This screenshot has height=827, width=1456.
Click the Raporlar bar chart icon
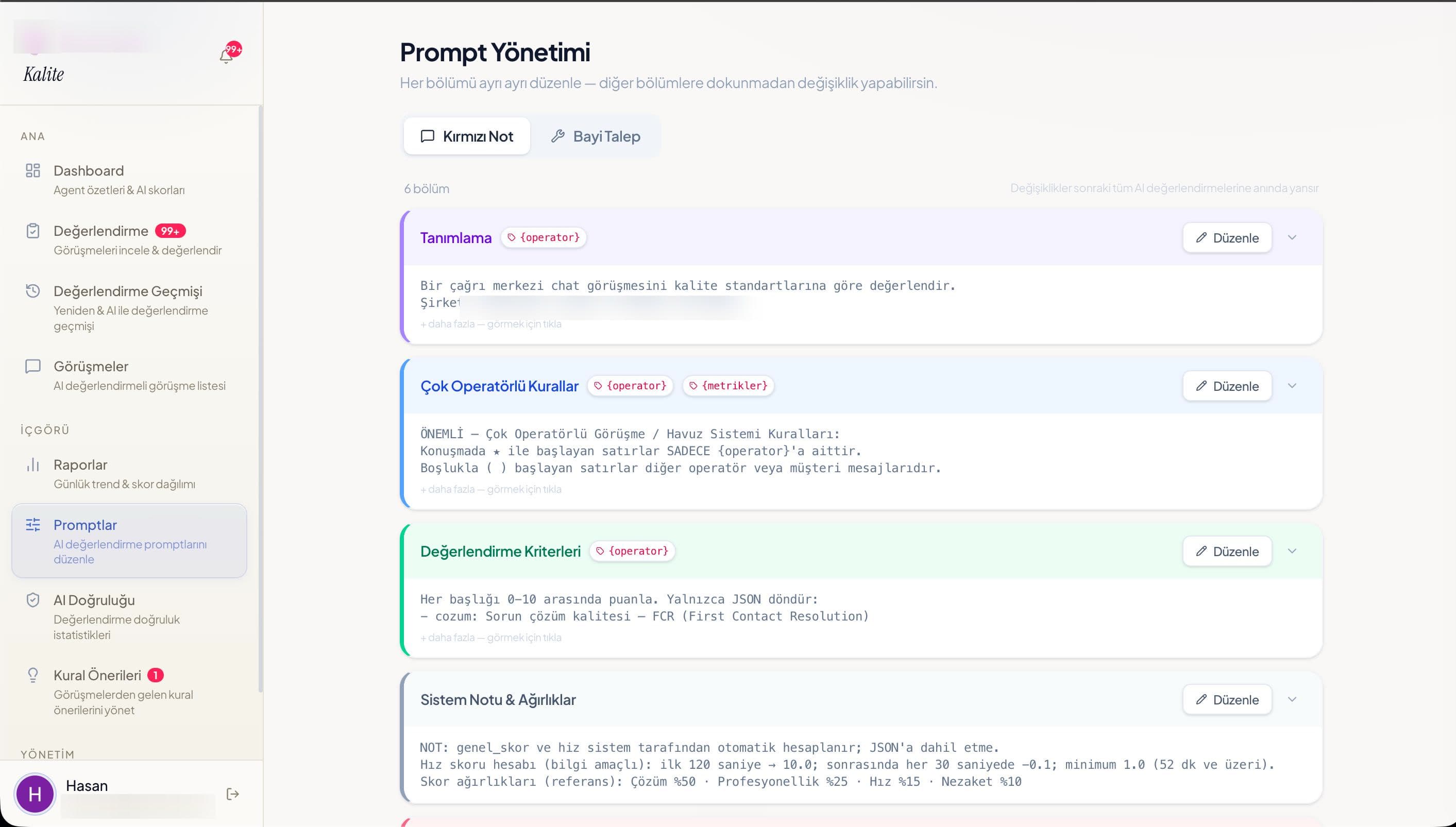pos(33,464)
